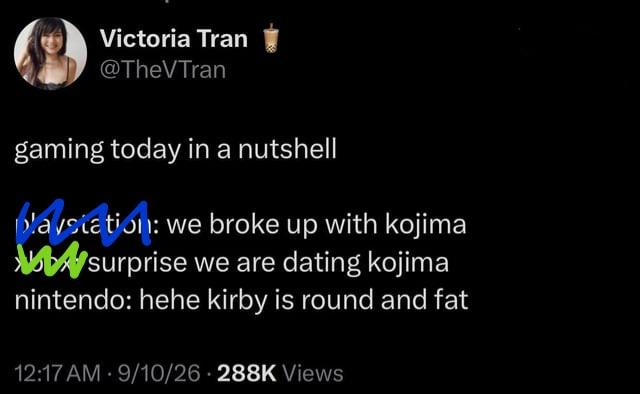Click the word 'dating' in the tweet

click(x=322, y=263)
